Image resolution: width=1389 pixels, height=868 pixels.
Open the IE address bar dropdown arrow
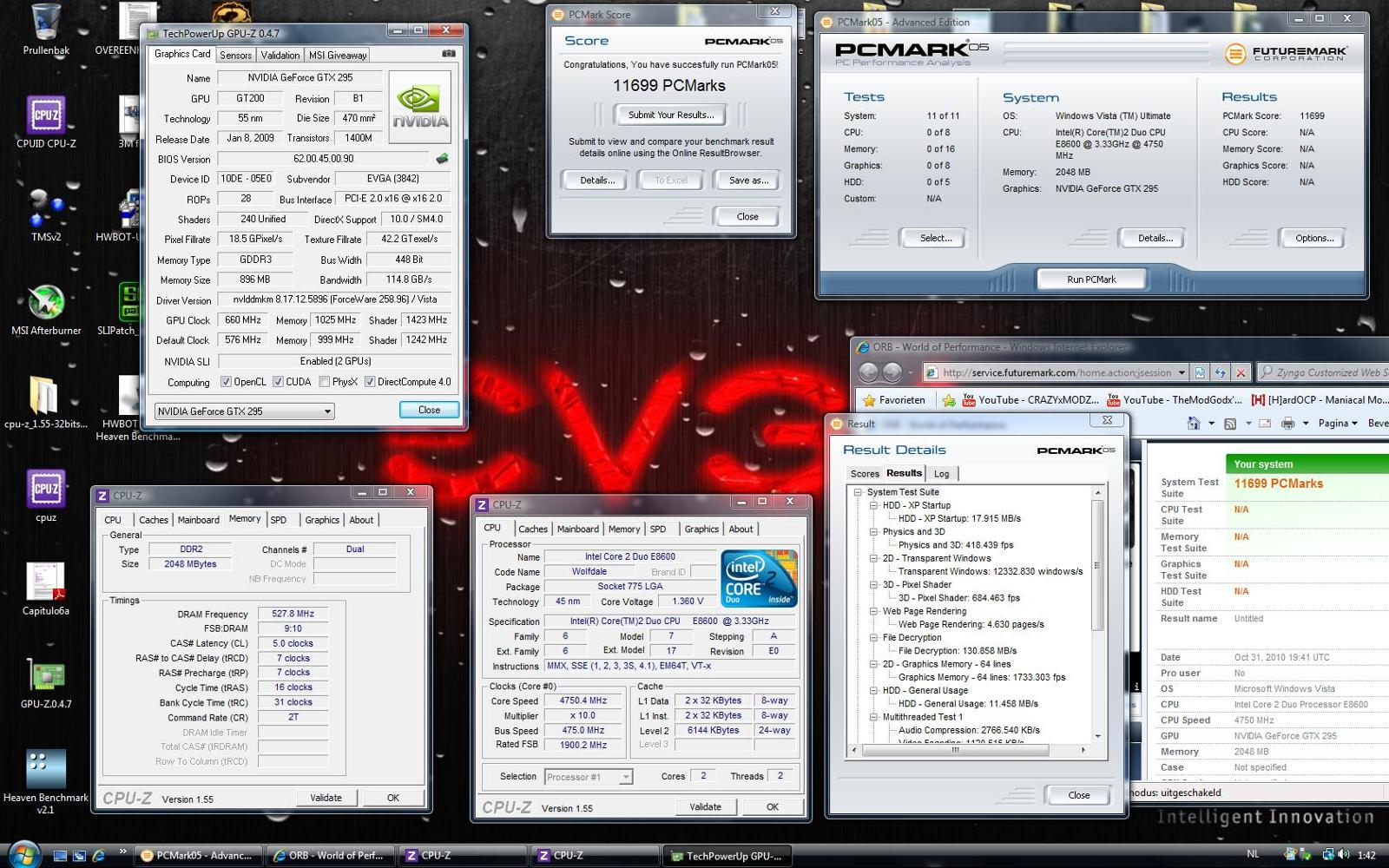click(x=1182, y=372)
